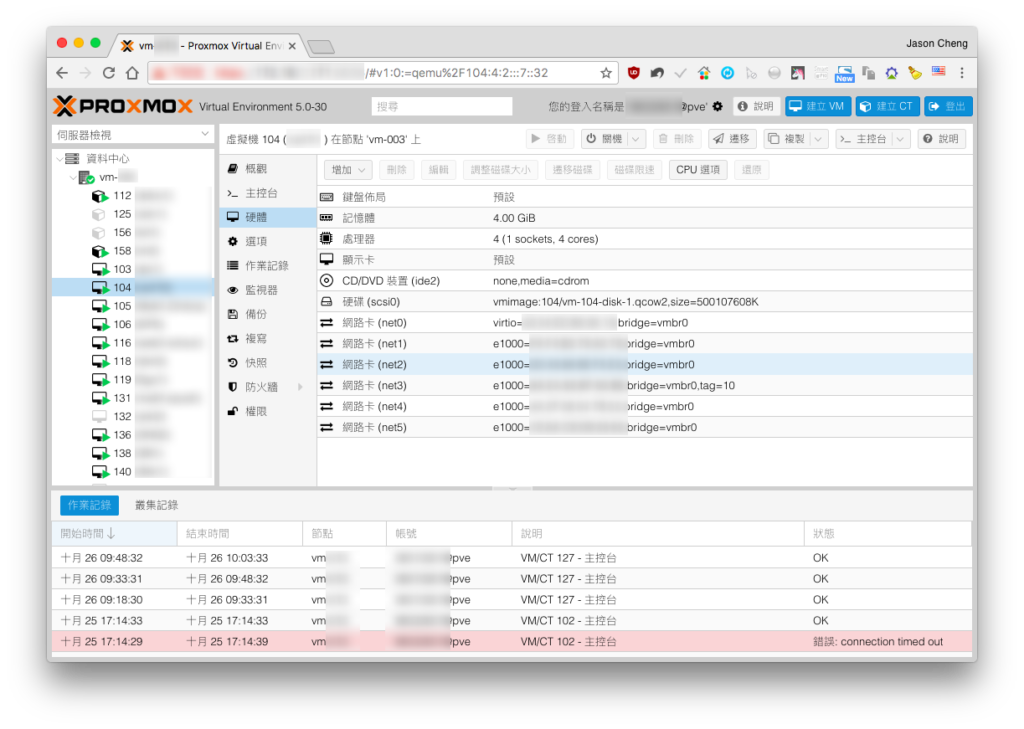Open Chrome three-dot menu
Image resolution: width=1024 pixels, height=729 pixels.
pos(961,73)
